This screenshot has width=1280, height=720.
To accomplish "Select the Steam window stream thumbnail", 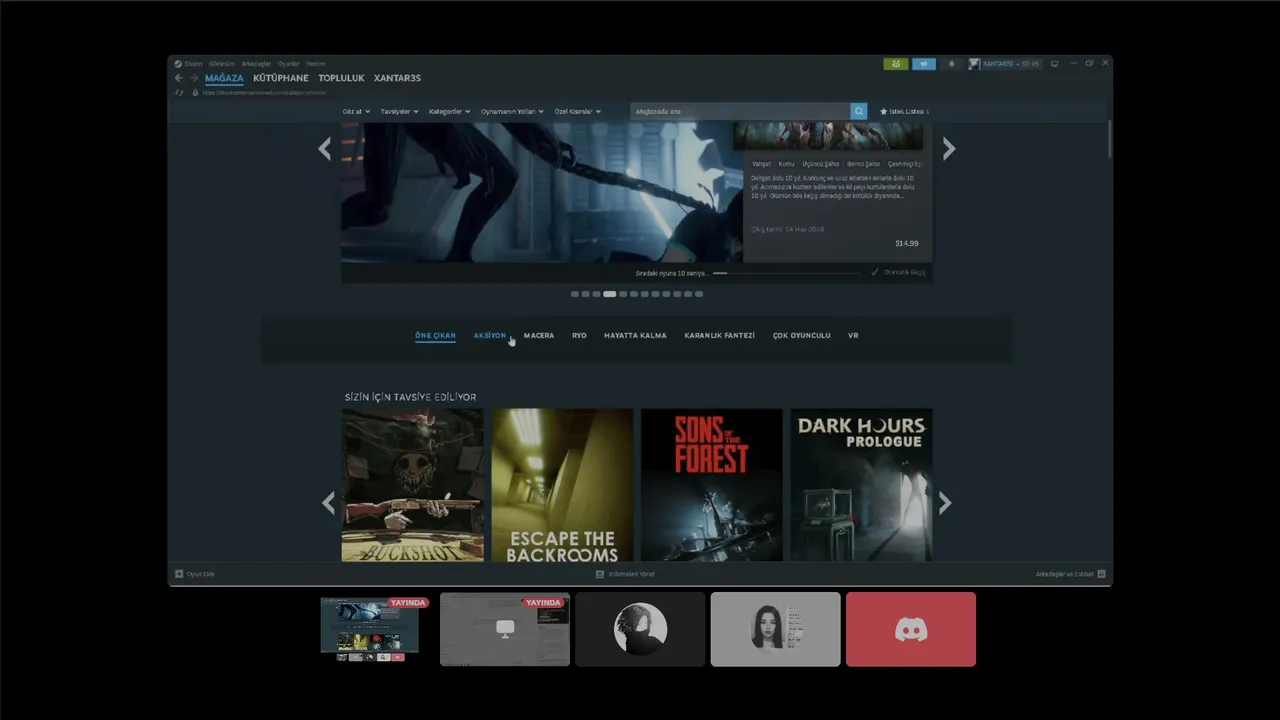I will click(x=370, y=629).
